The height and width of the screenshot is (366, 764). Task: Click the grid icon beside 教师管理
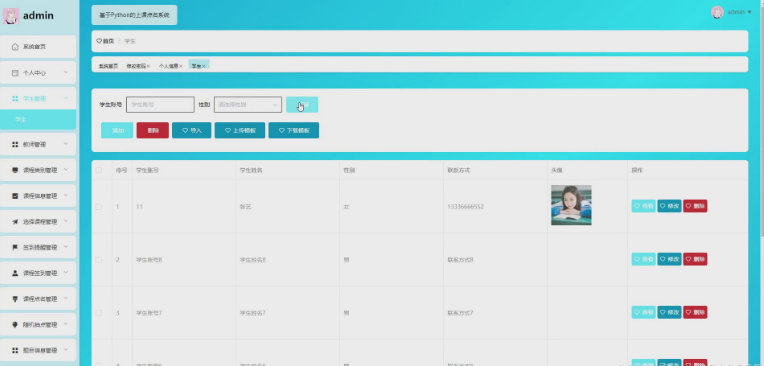coord(15,145)
